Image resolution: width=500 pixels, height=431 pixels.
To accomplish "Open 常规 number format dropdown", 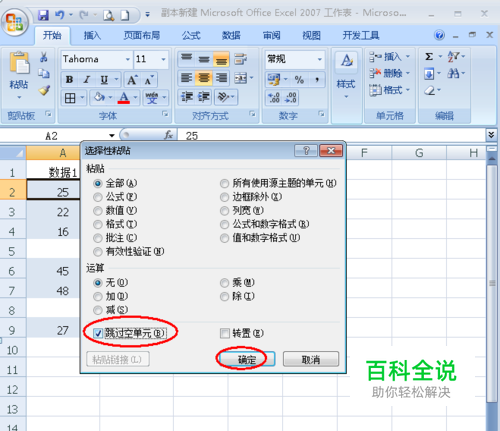I will click(x=320, y=59).
